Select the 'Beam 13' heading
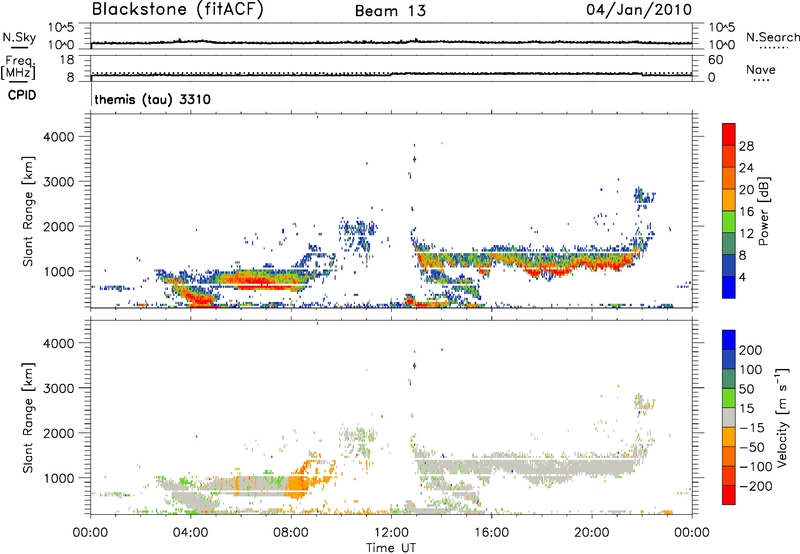Image resolution: width=800 pixels, height=554 pixels. coord(390,11)
